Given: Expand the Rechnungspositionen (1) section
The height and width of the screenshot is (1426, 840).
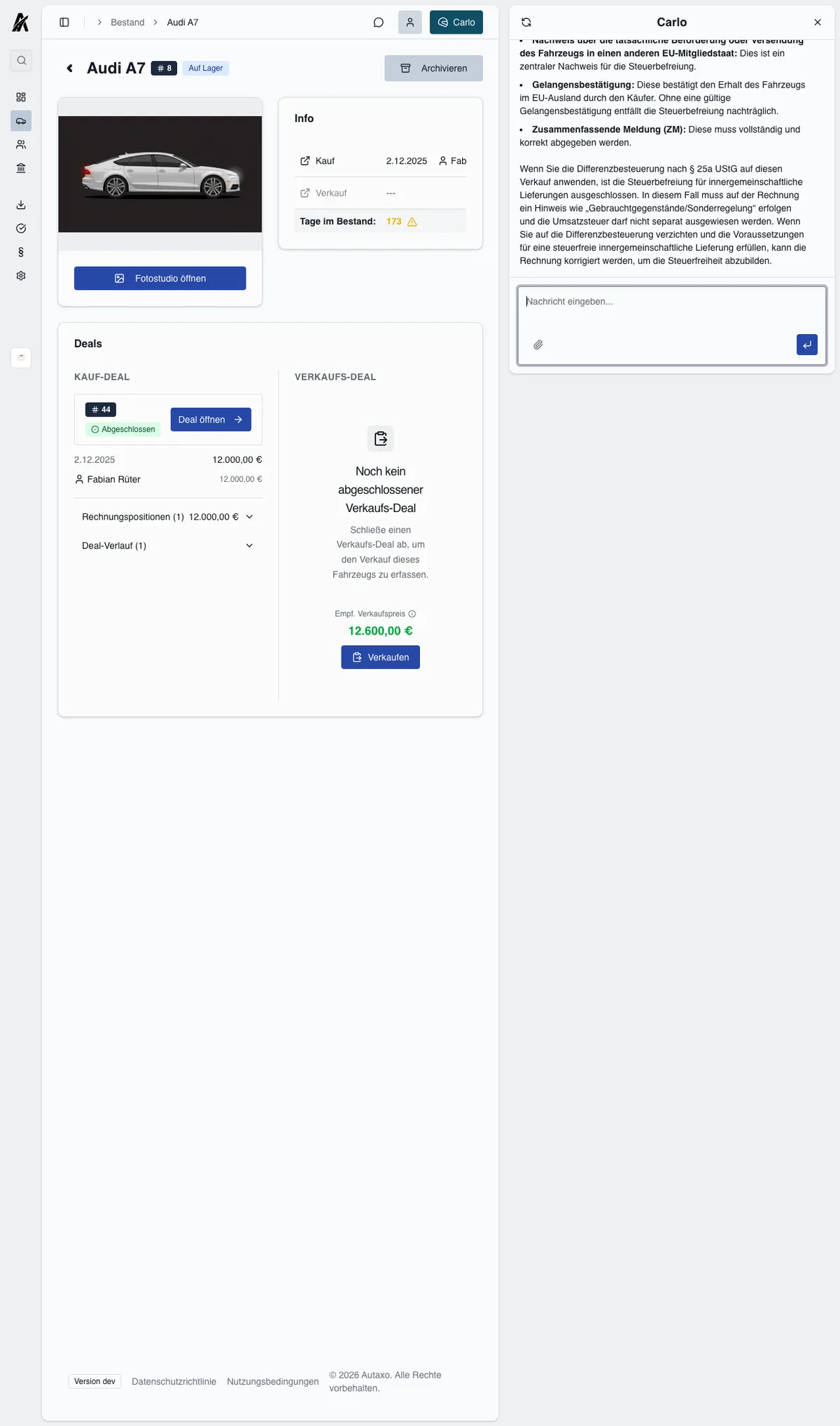Looking at the screenshot, I should click(x=168, y=517).
